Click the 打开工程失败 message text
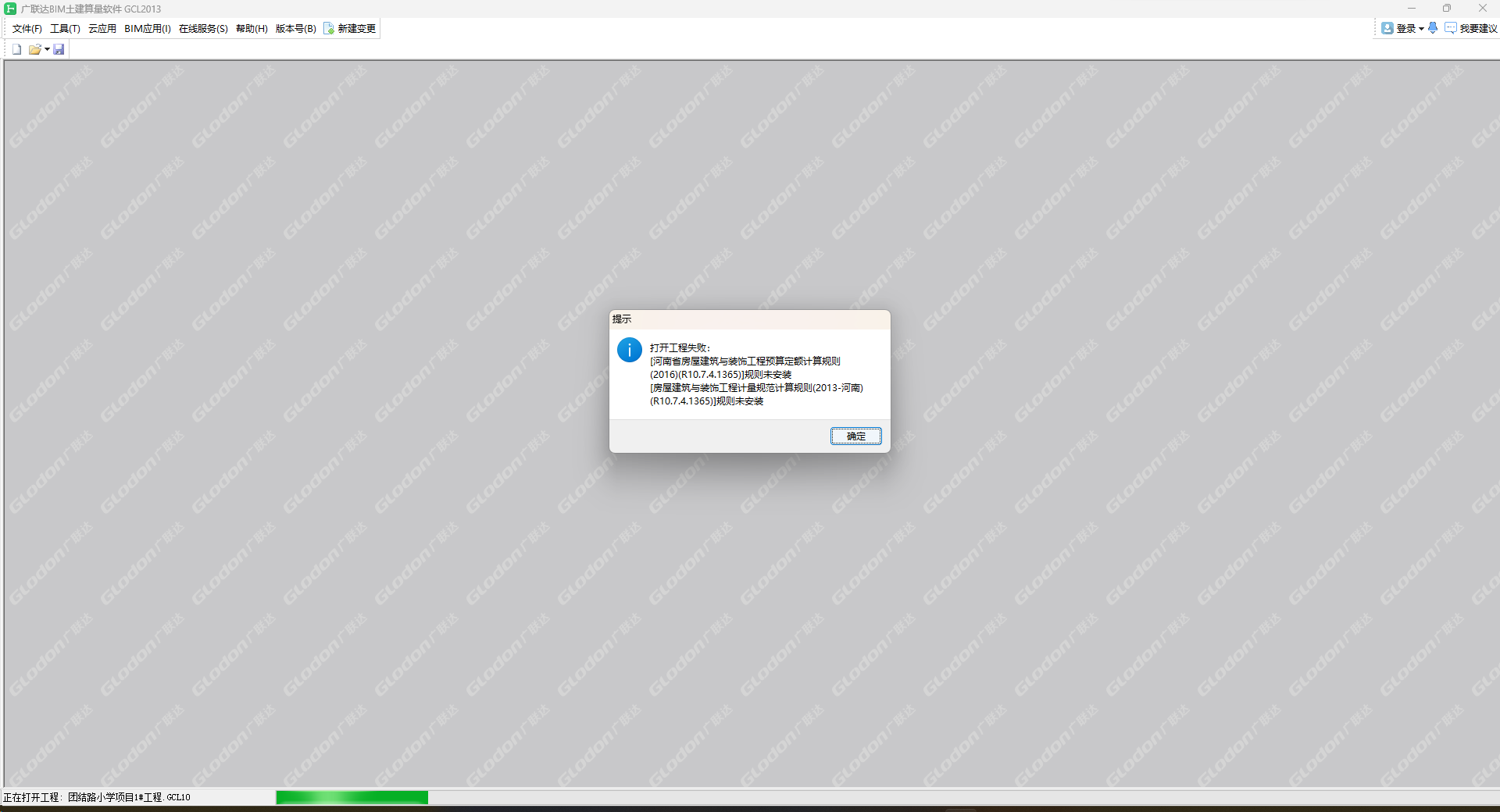Viewport: 1500px width, 812px height. pyautogui.click(x=680, y=347)
